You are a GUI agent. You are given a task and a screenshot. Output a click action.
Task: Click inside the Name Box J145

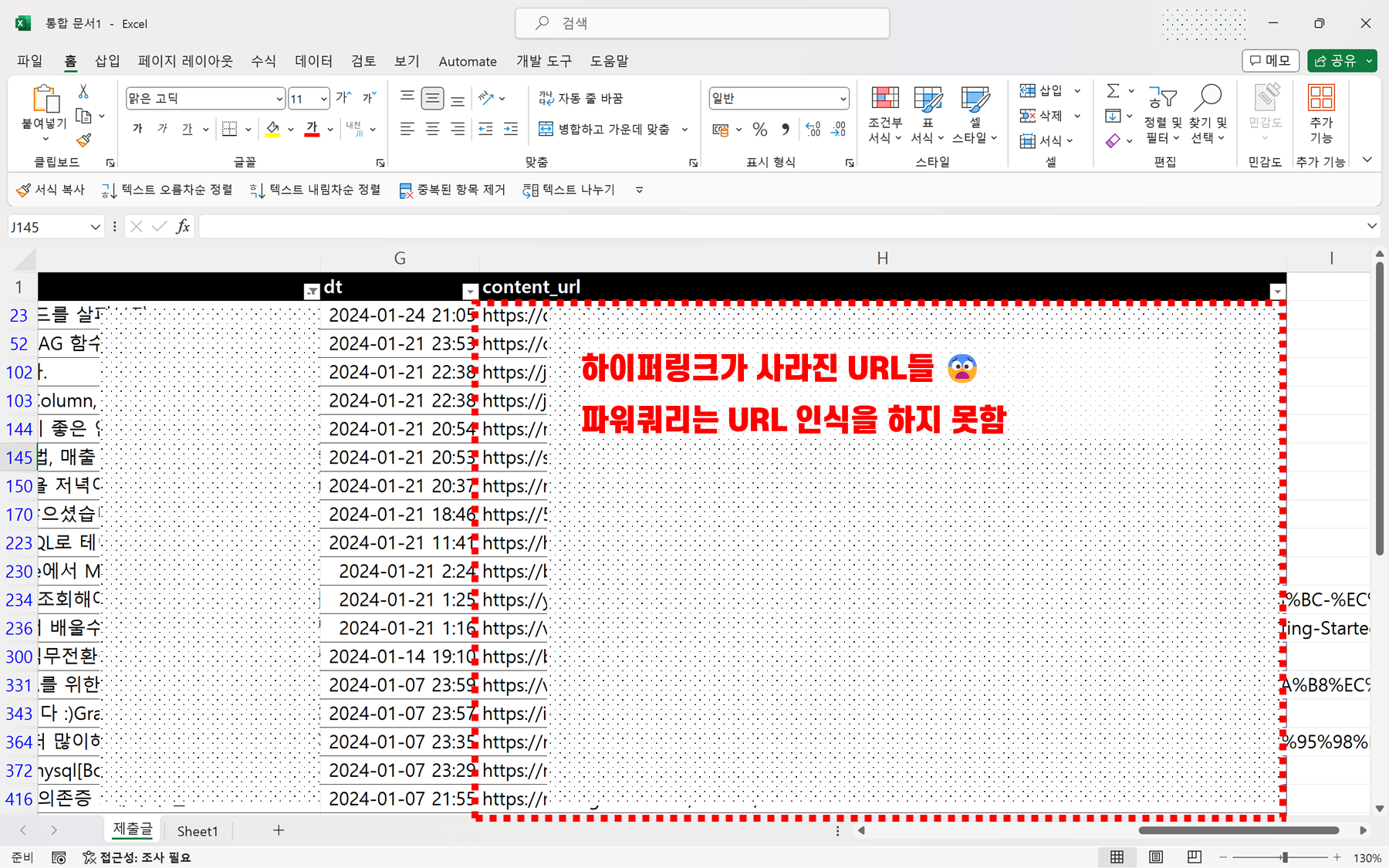pyautogui.click(x=48, y=227)
